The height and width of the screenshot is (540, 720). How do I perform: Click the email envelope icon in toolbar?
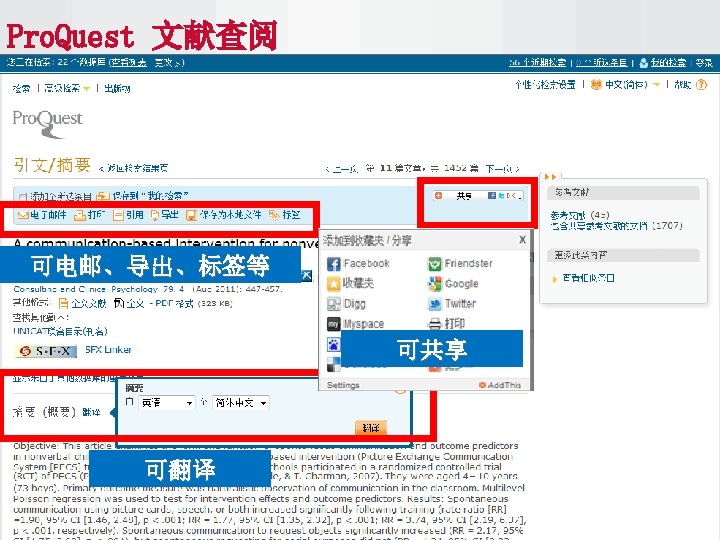[23, 215]
